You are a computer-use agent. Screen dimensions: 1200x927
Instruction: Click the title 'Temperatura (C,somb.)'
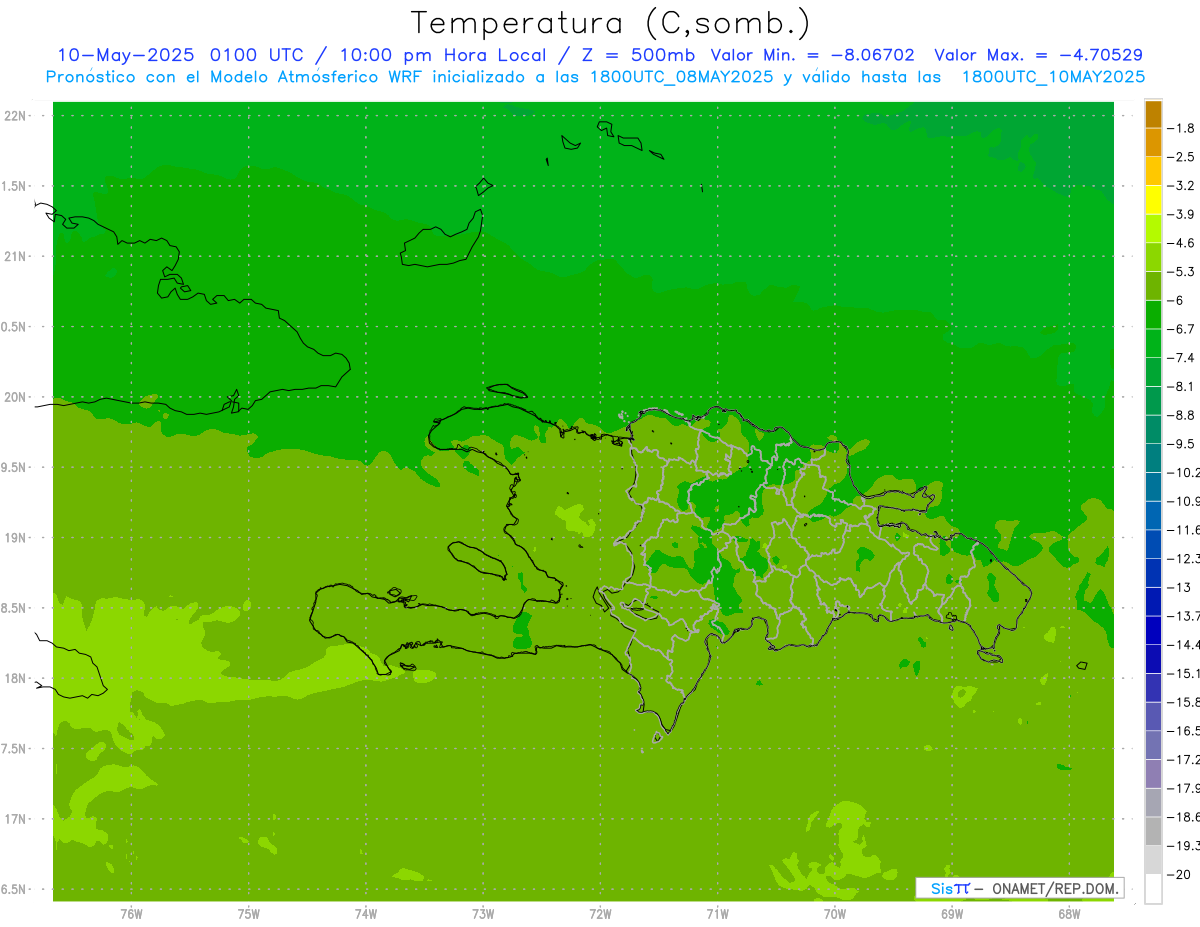click(610, 23)
